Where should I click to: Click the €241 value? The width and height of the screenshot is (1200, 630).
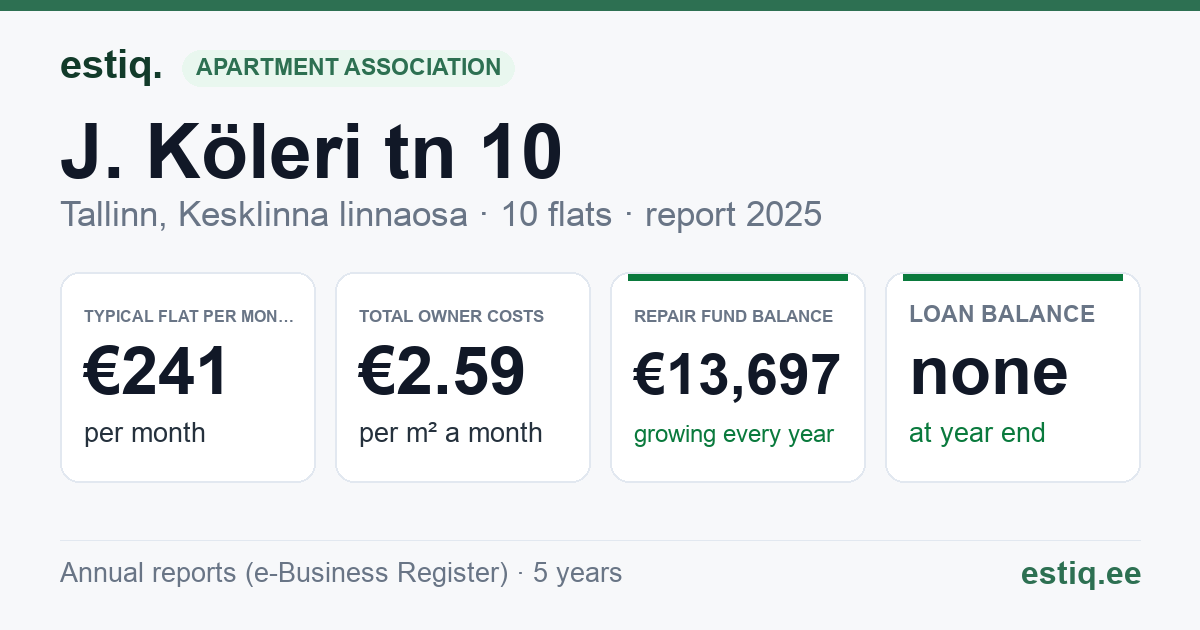pos(157,372)
